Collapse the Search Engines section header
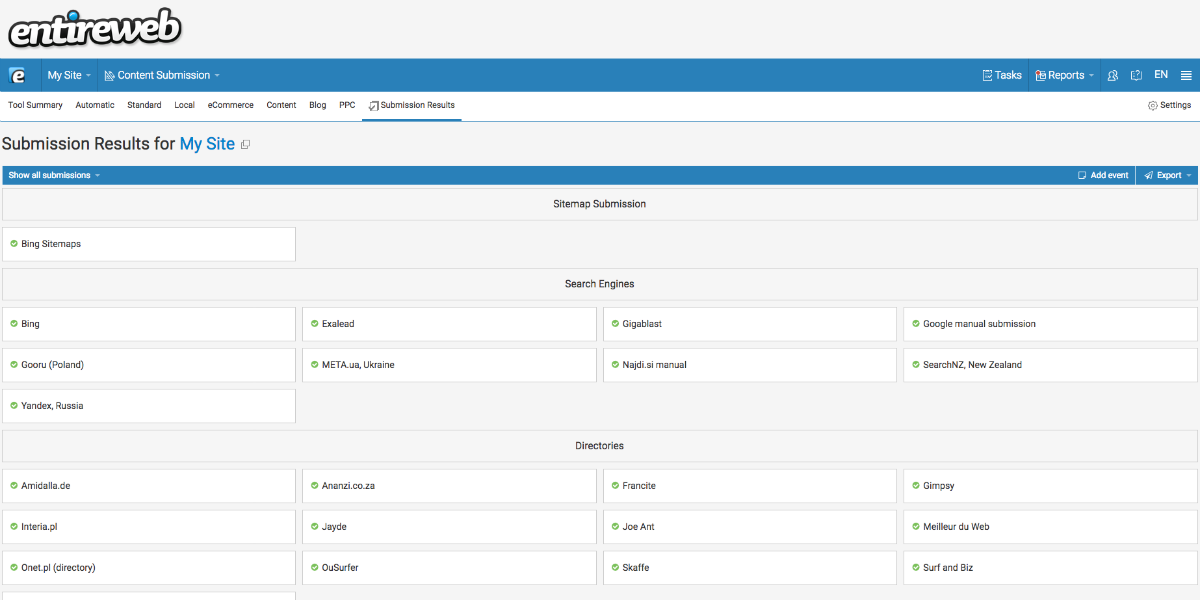The height and width of the screenshot is (600, 1200). pos(600,284)
